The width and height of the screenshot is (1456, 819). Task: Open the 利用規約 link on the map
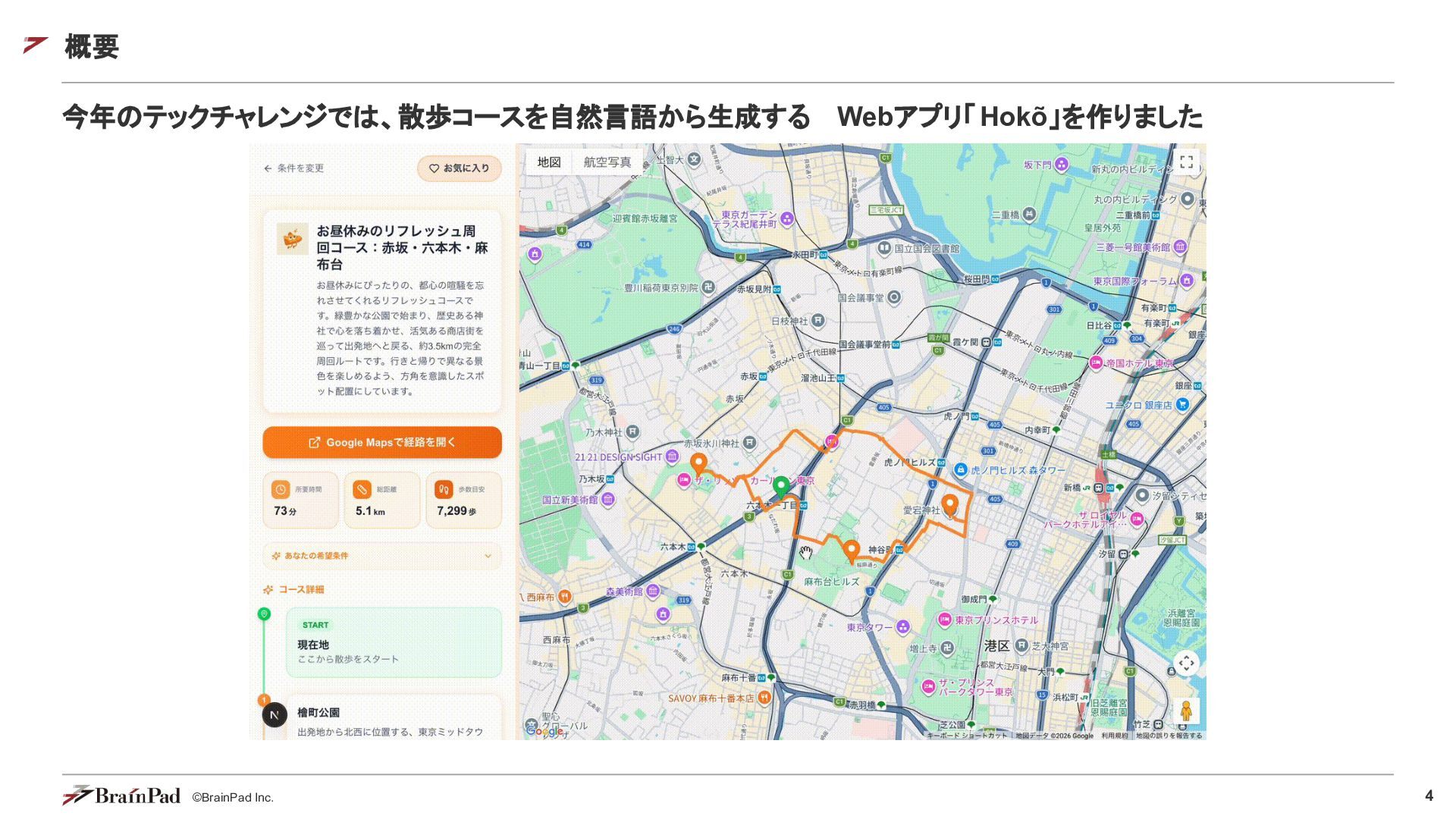point(1115,736)
